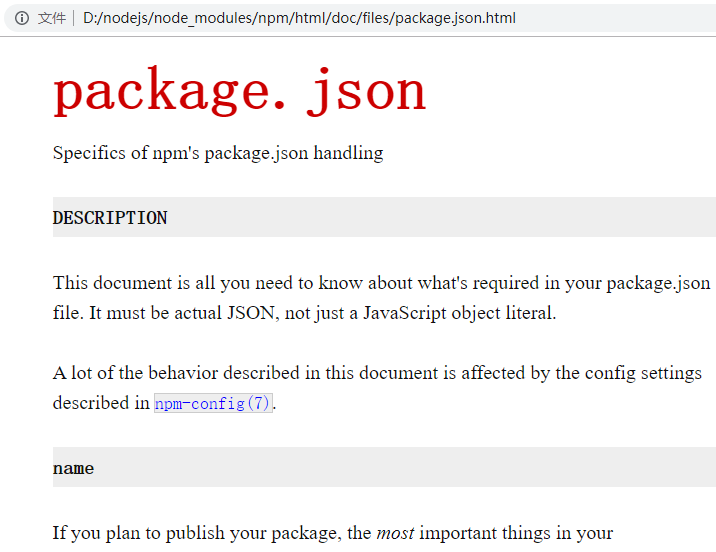Click the address bar URL text

(299, 18)
